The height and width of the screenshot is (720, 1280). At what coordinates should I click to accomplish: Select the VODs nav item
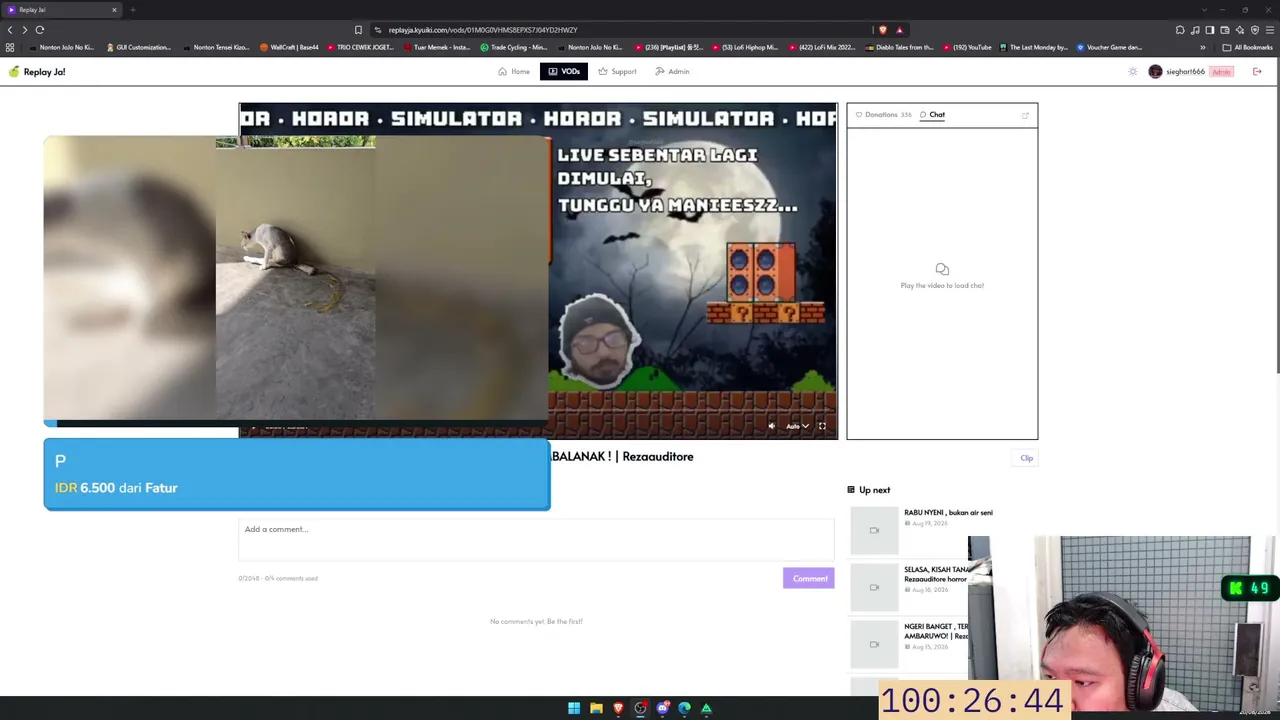pos(564,71)
